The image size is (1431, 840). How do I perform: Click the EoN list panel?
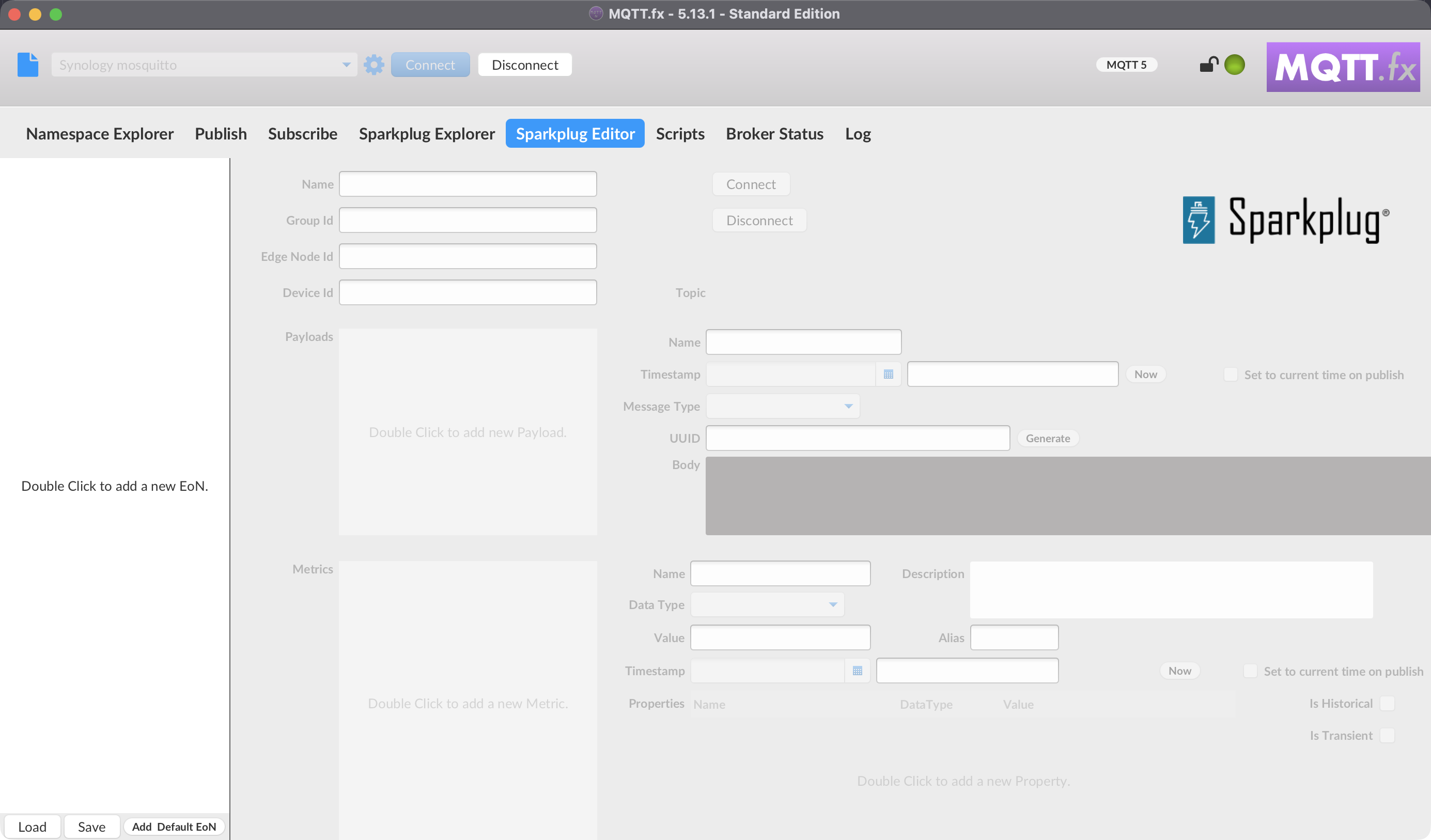pos(115,486)
